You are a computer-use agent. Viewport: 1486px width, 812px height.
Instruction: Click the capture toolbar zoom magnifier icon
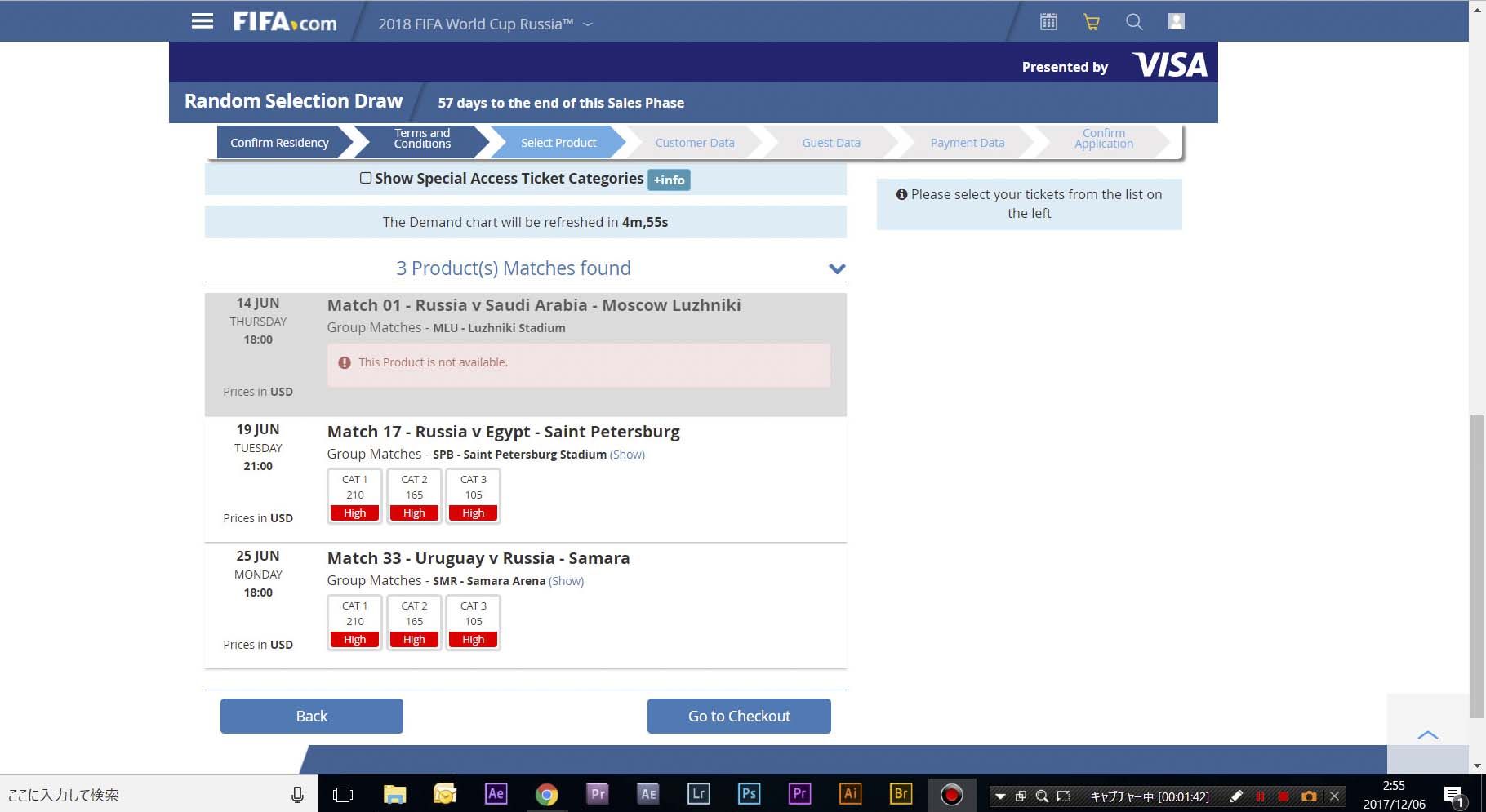[x=1042, y=796]
